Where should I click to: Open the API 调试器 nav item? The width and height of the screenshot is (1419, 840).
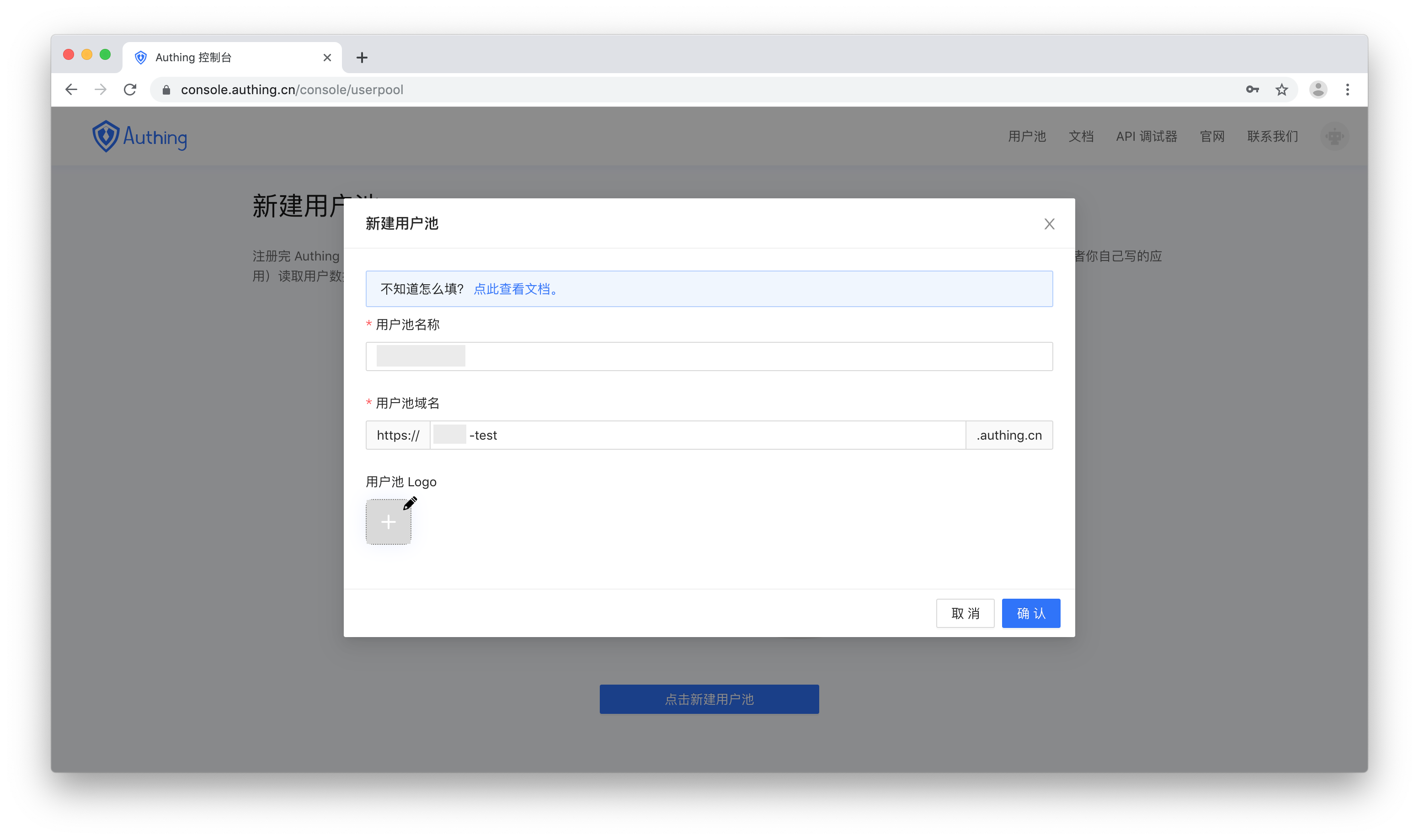click(x=1146, y=136)
